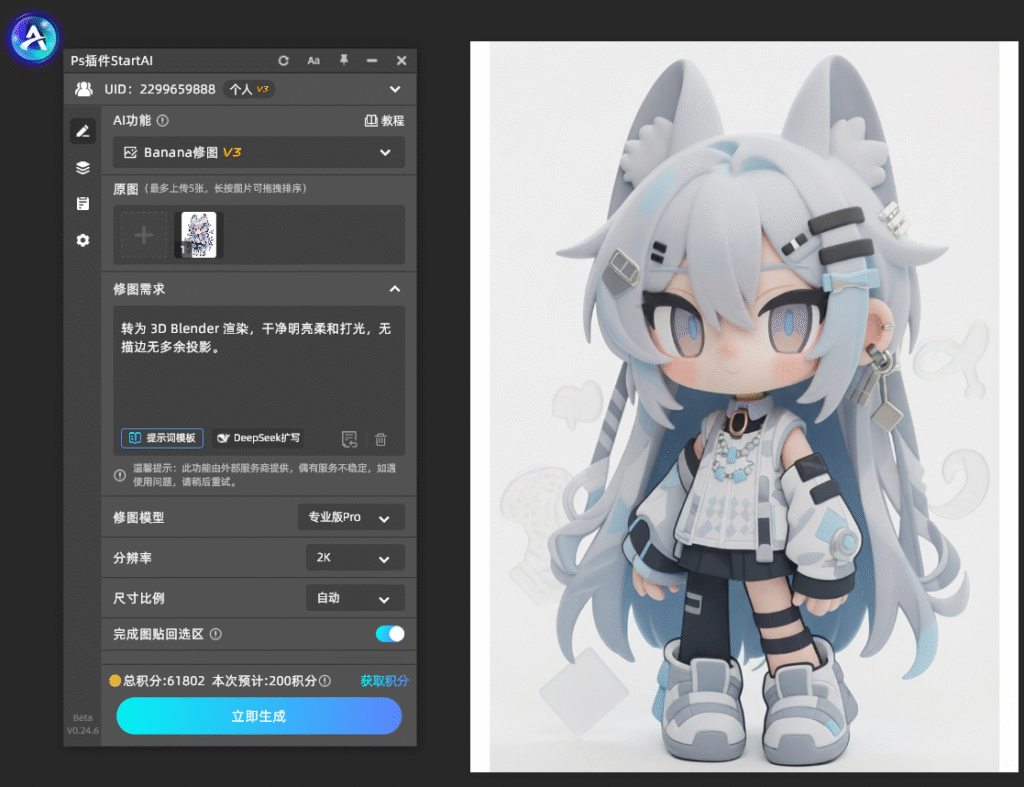The width and height of the screenshot is (1024, 787).
Task: Click the info icon next to 完成图贴回选区
Action: [x=216, y=634]
